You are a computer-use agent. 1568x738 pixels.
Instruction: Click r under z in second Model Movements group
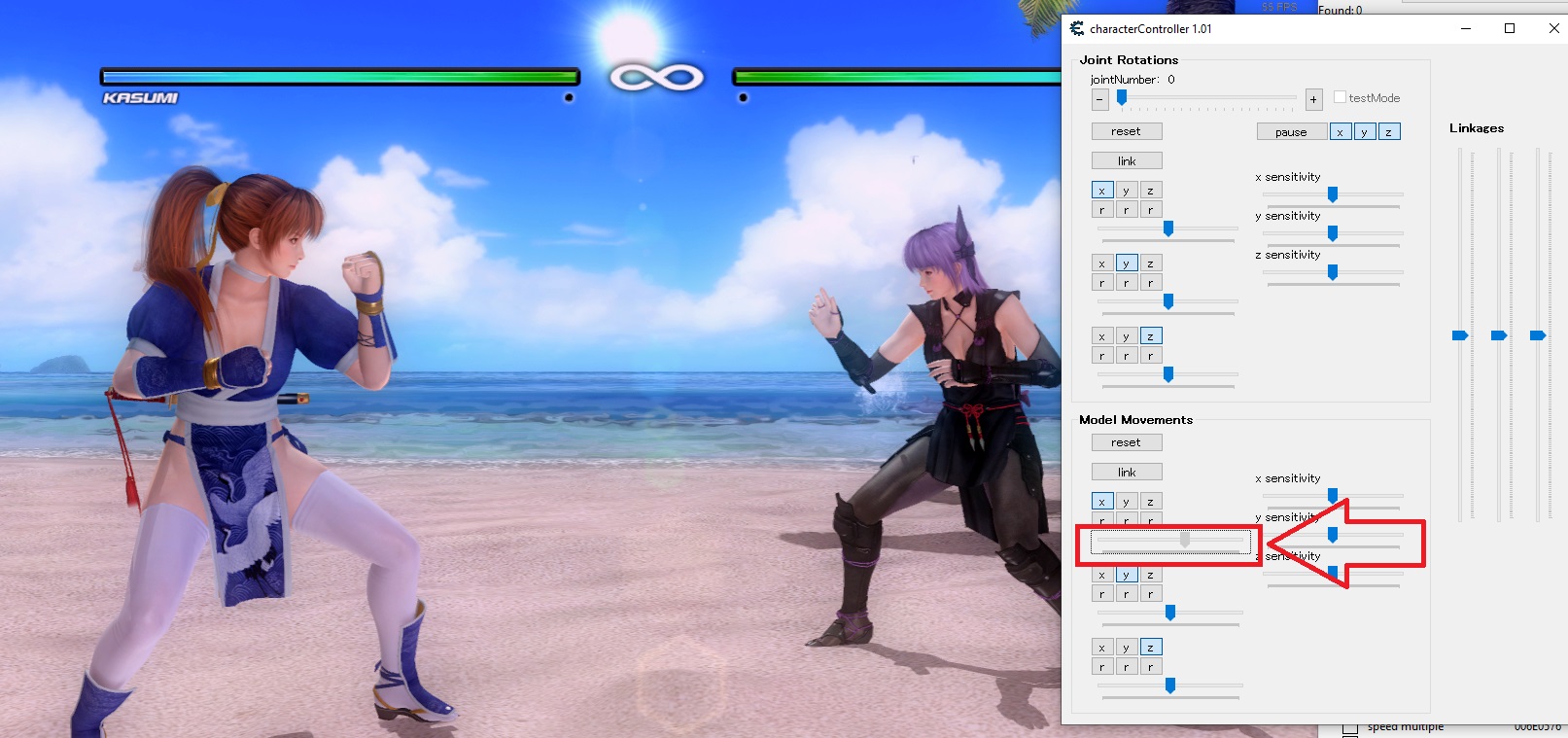click(1151, 594)
